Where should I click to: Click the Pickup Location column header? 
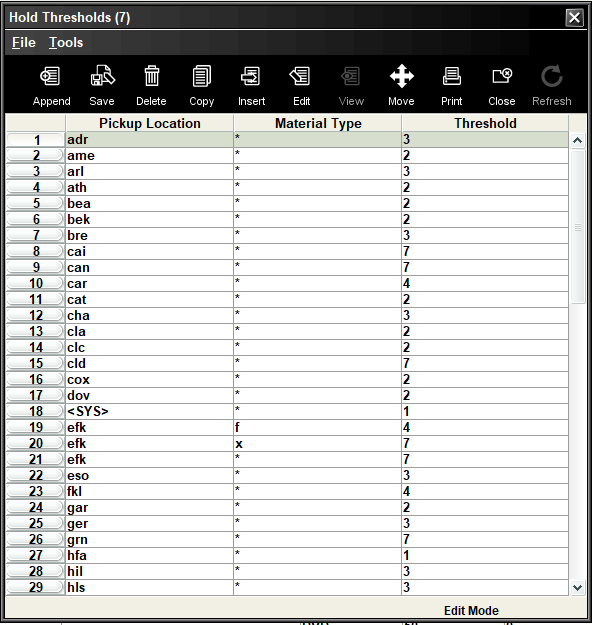pos(149,123)
